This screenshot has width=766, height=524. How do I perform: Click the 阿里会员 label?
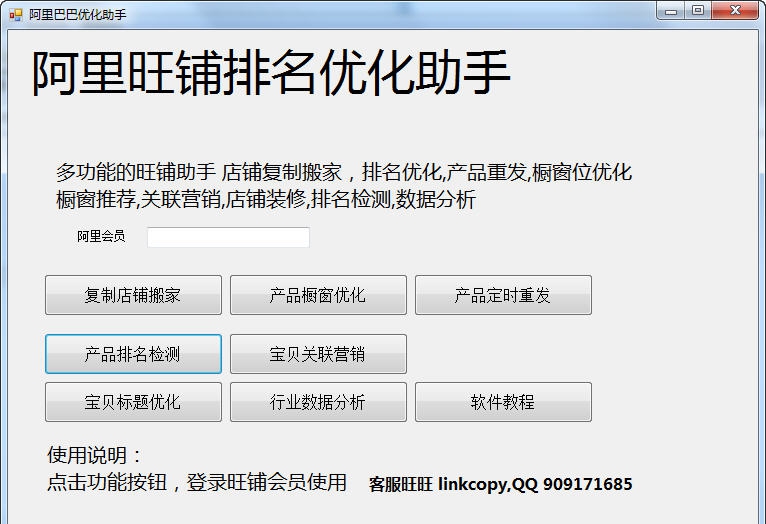point(101,236)
